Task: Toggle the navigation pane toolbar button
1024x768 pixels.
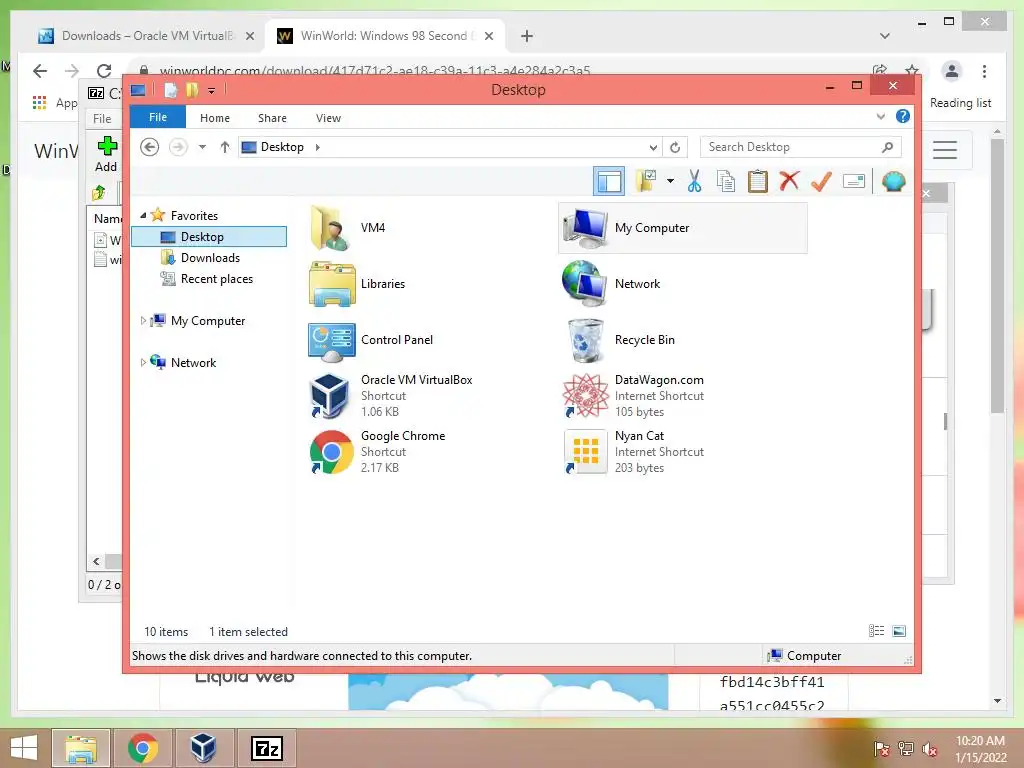Action: click(609, 181)
